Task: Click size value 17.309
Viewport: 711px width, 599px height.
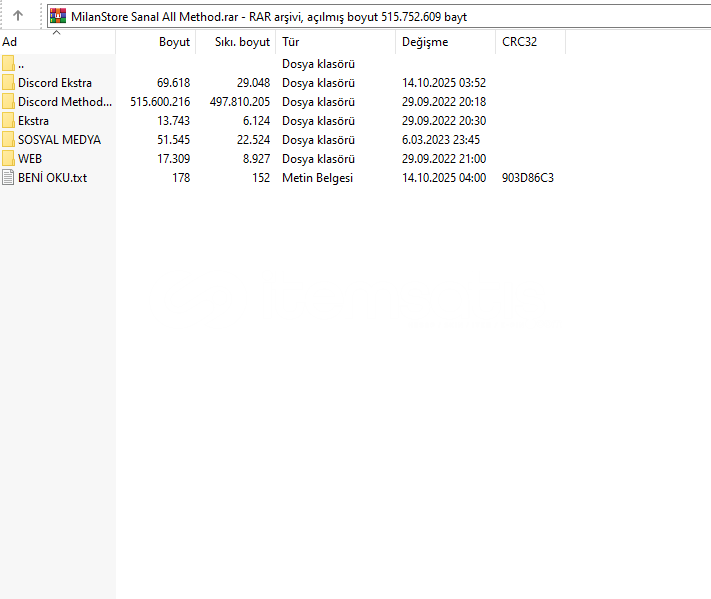Action: (174, 159)
